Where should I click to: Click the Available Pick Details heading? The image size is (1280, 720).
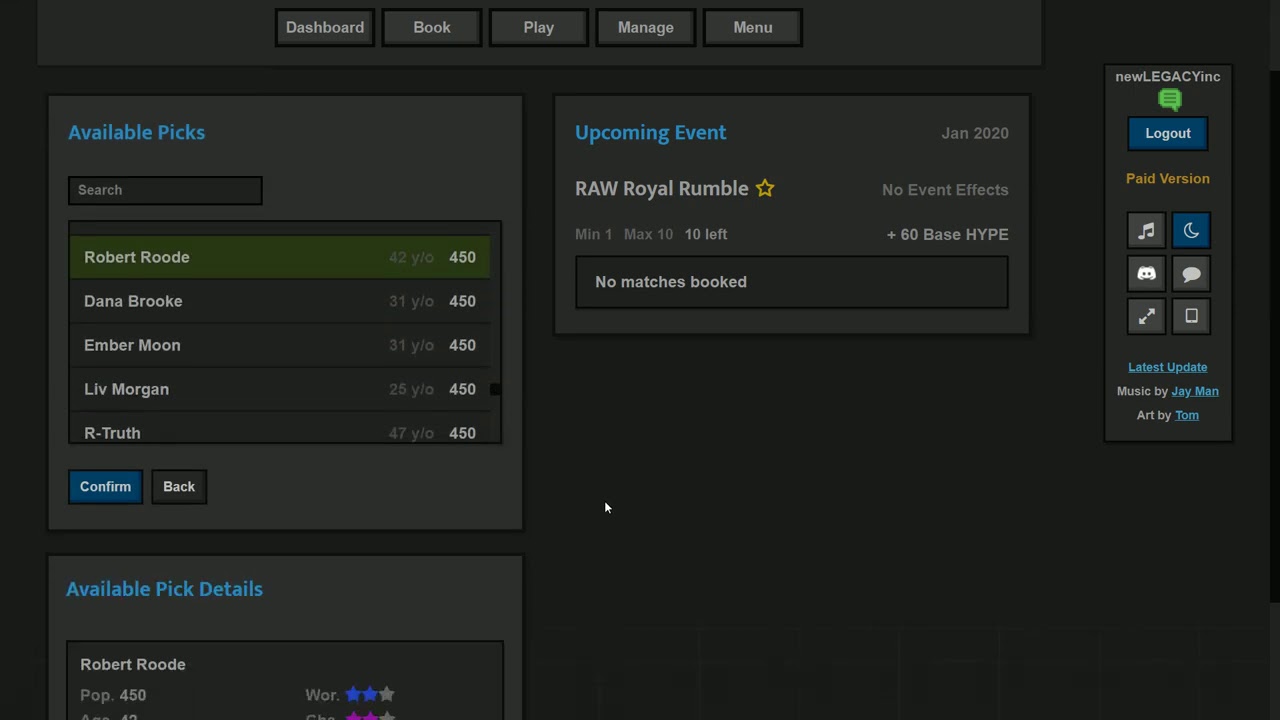click(165, 589)
